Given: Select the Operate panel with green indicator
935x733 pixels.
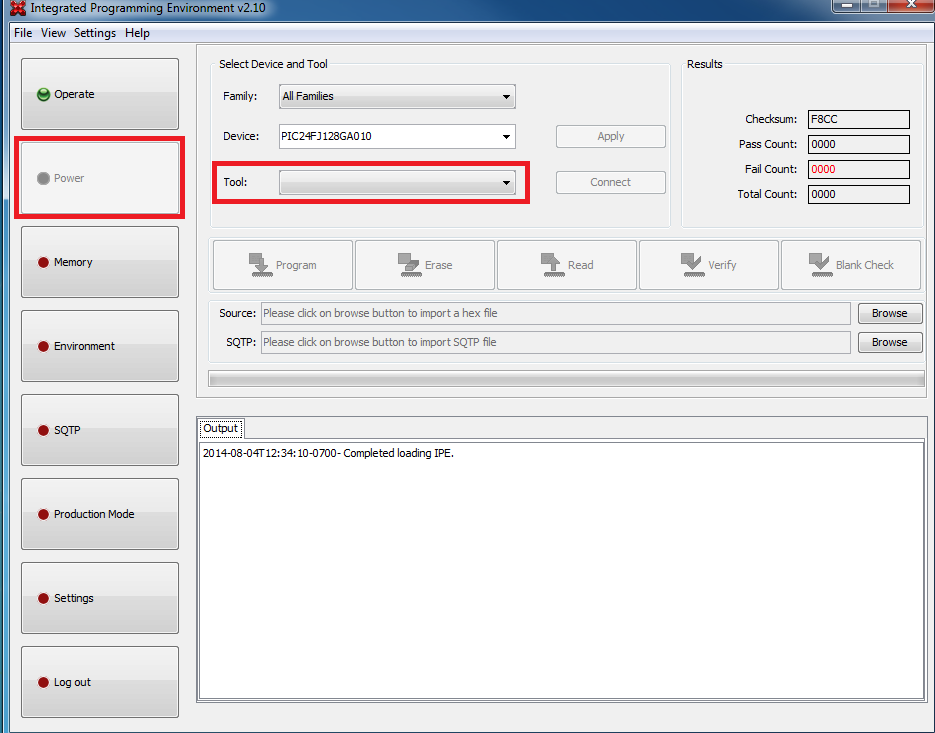Looking at the screenshot, I should pos(100,94).
